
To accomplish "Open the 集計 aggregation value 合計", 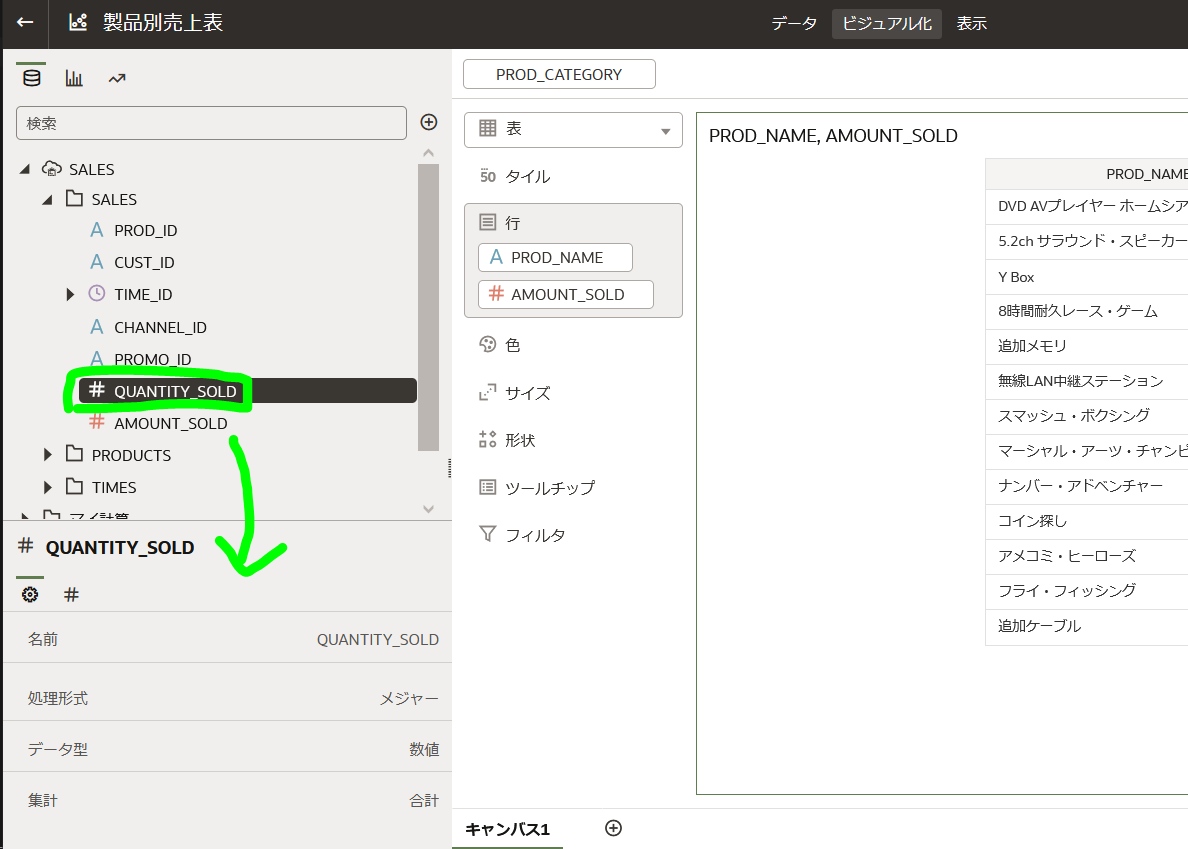I will tap(424, 801).
